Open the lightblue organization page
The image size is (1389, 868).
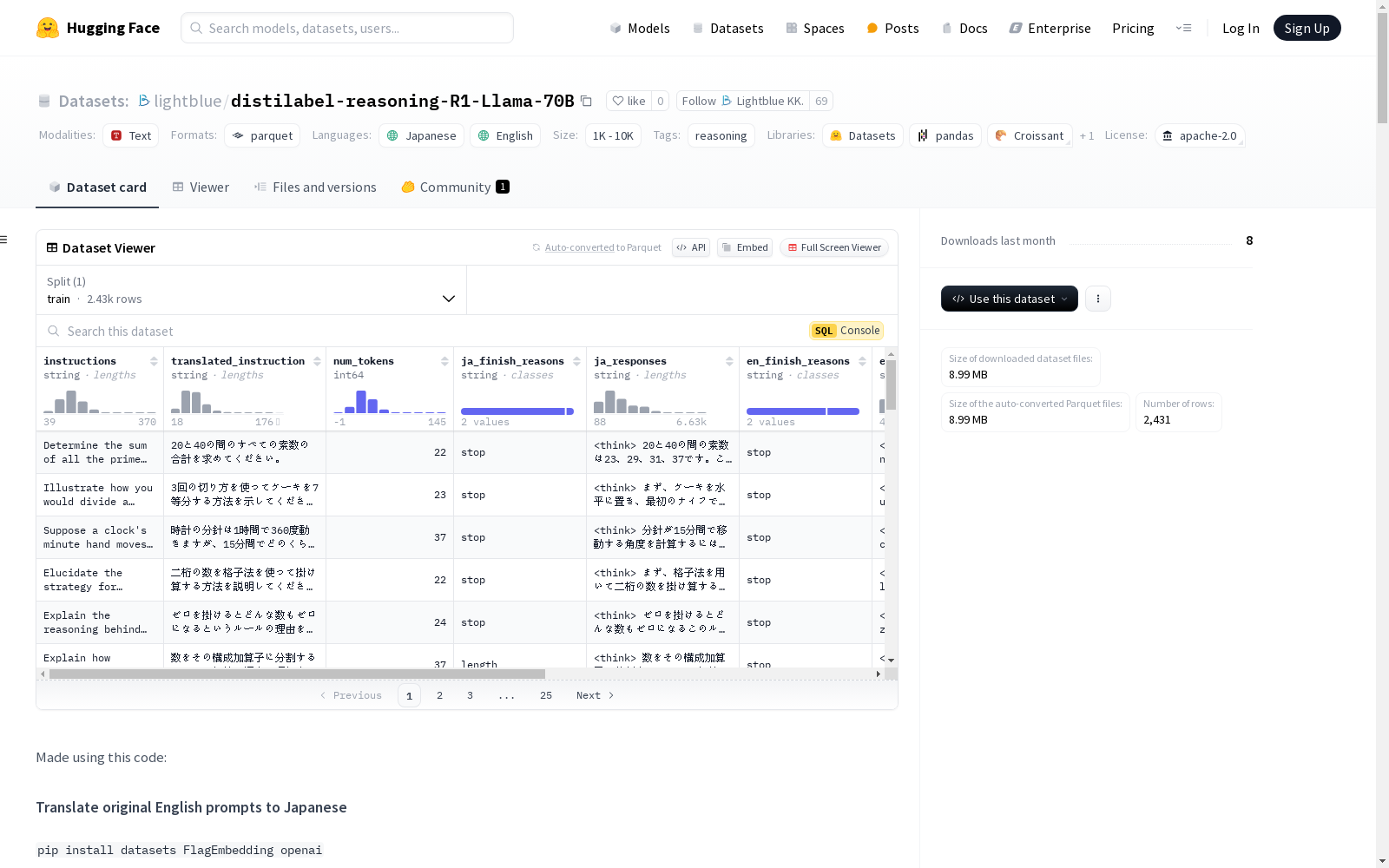[188, 101]
